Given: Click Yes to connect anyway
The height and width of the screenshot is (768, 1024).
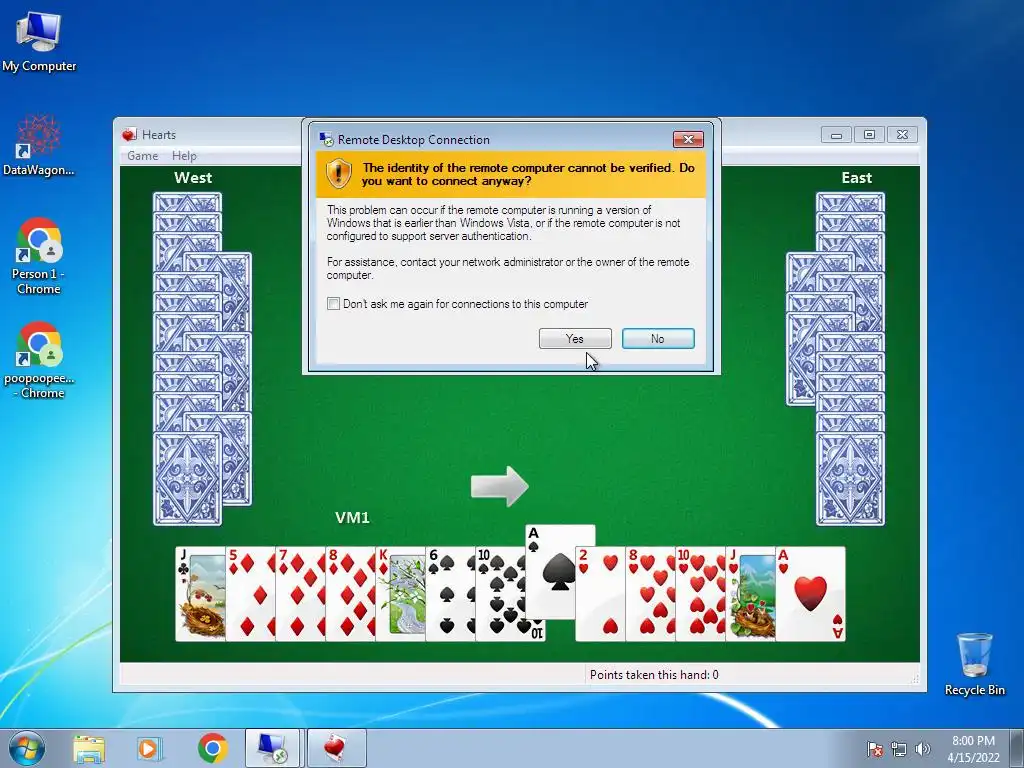Looking at the screenshot, I should pyautogui.click(x=575, y=338).
